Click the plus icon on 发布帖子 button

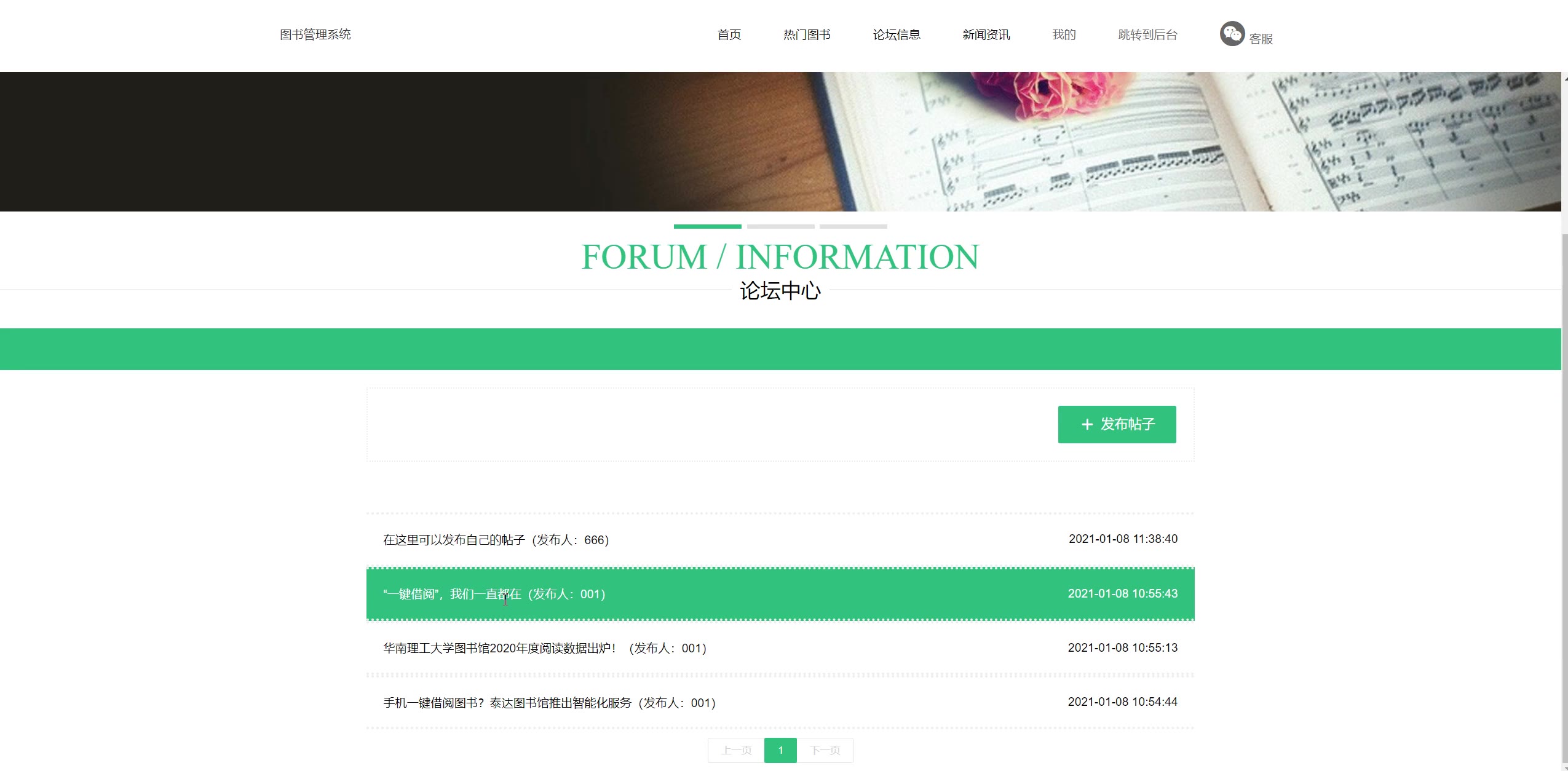click(x=1087, y=424)
